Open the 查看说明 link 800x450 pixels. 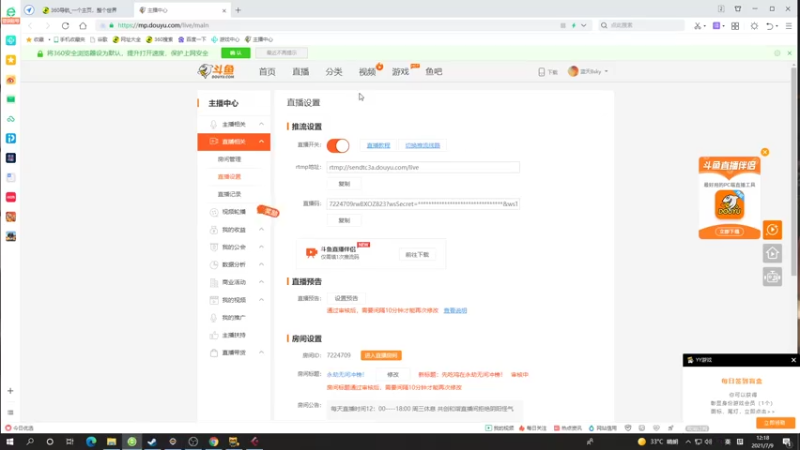coord(455,310)
